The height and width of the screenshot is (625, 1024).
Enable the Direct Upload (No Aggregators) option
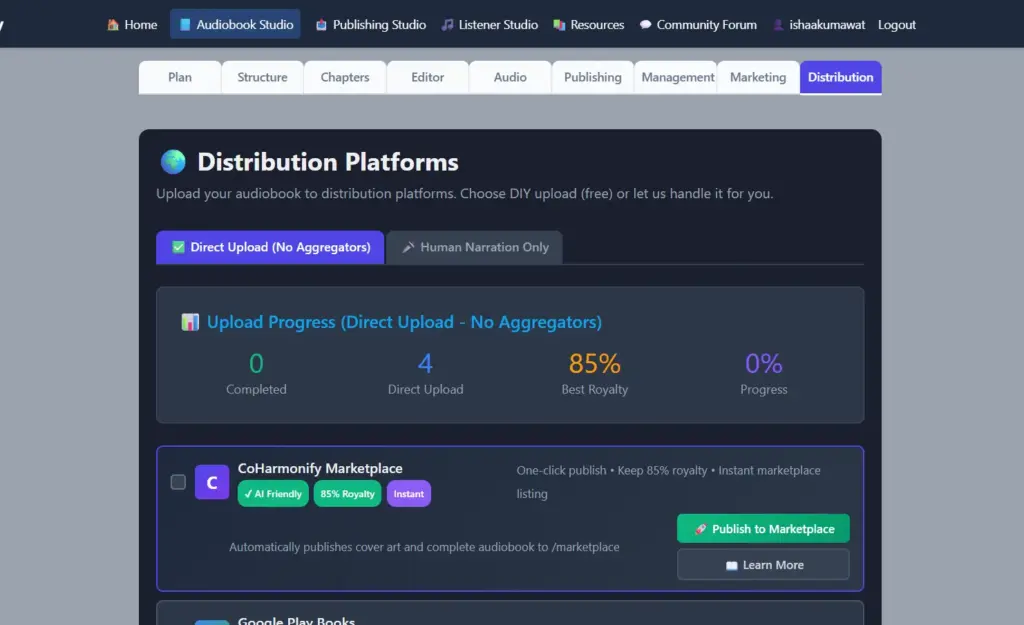[269, 247]
